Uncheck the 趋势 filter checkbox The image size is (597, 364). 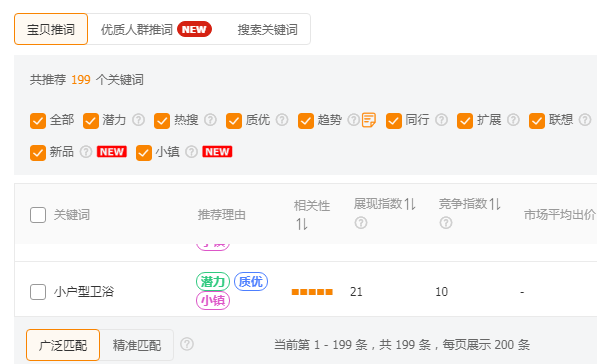point(306,121)
